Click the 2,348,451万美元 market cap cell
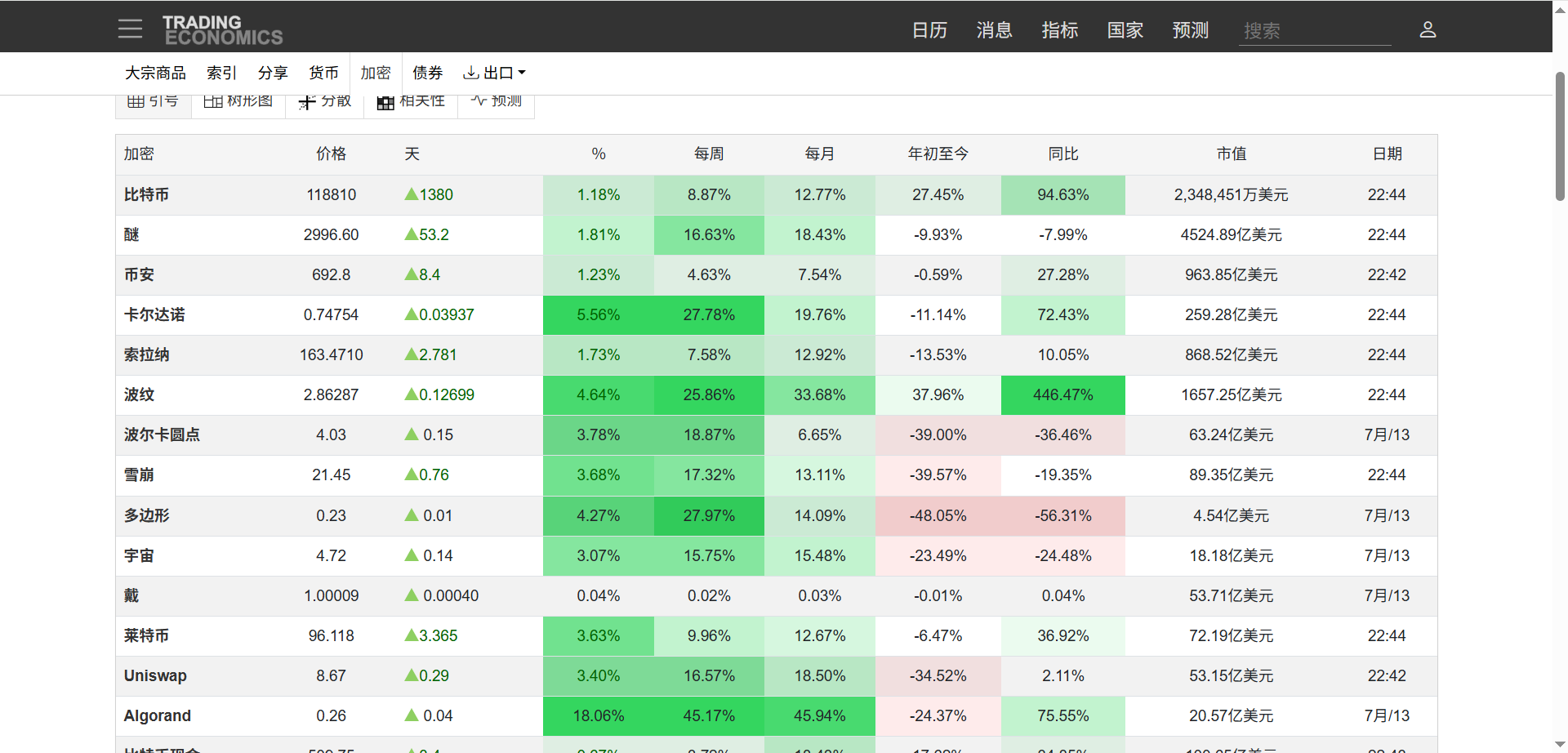 (x=1232, y=194)
